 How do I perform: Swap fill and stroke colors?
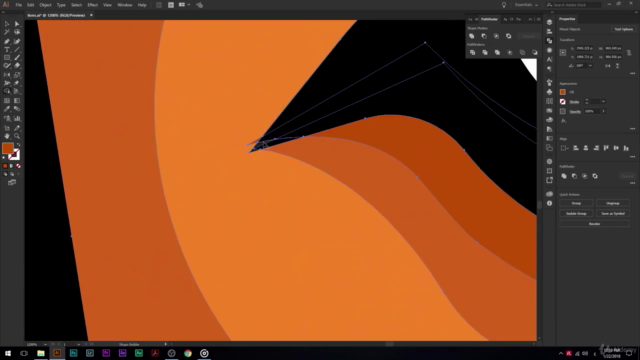click(18, 145)
